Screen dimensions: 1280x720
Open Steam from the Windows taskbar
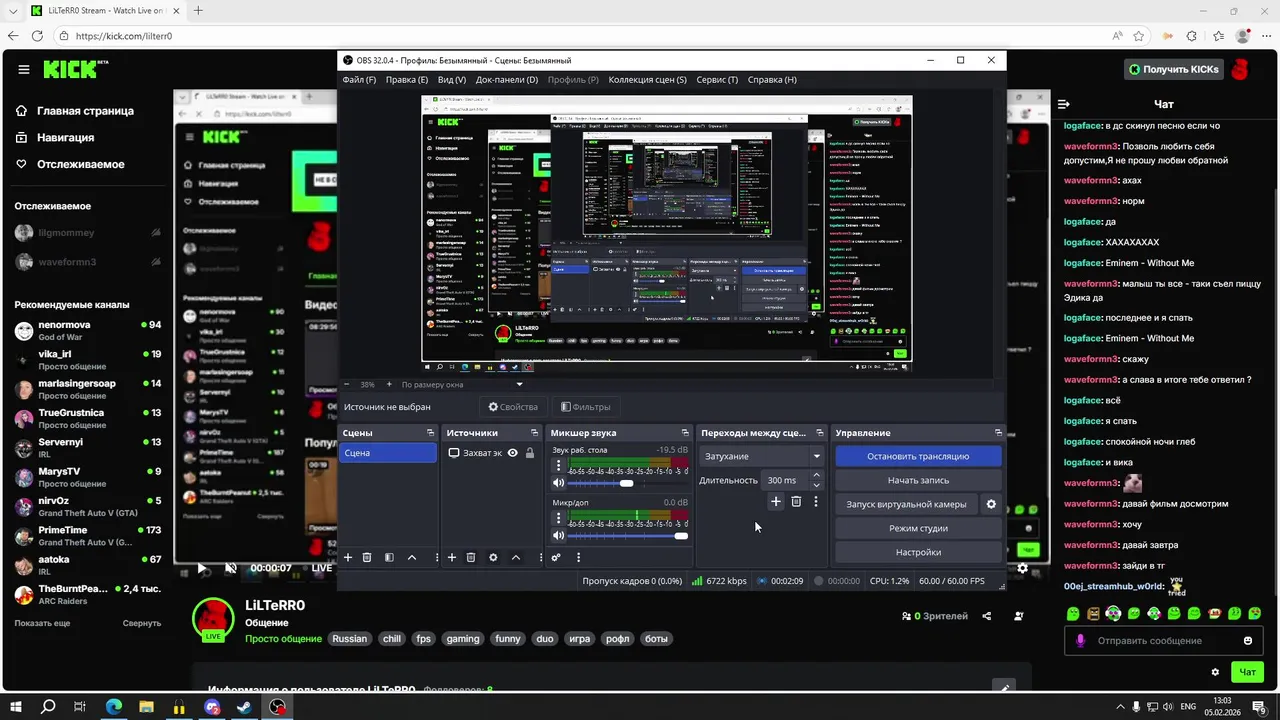244,707
